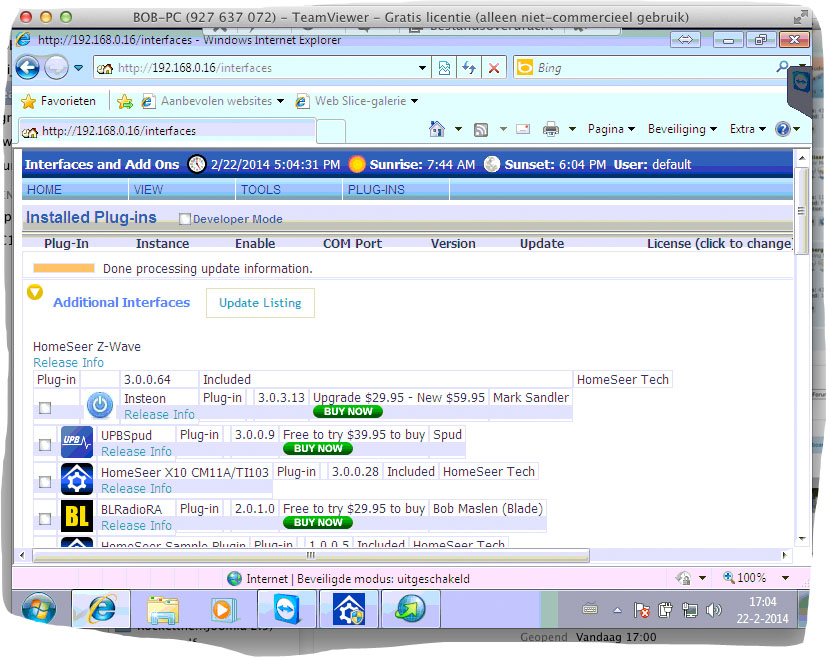Open the 100% zoom level dropdown
The image size is (826, 657).
pyautogui.click(x=785, y=578)
